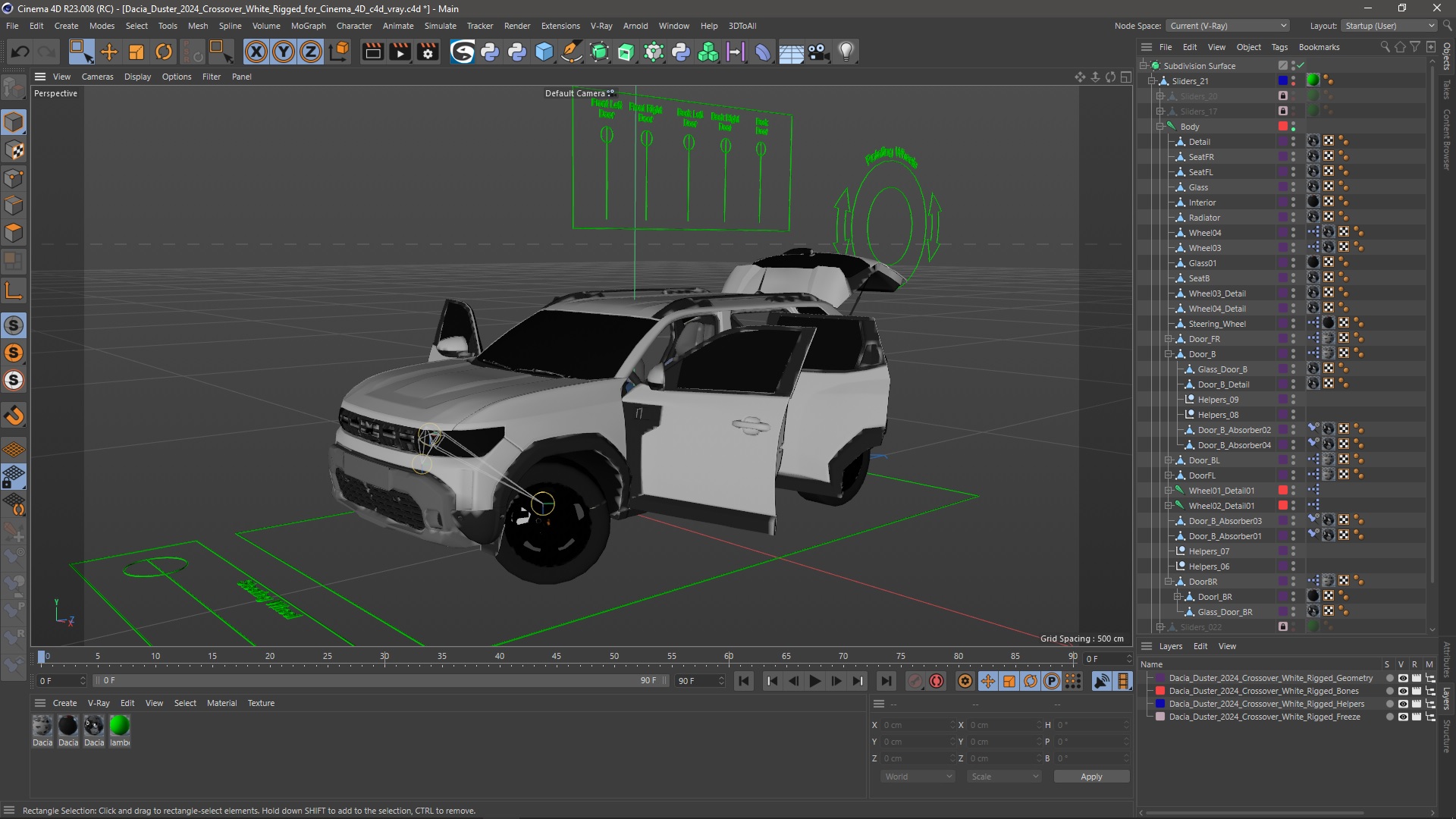Collapse the Door_B object
1456x819 pixels.
point(1169,354)
